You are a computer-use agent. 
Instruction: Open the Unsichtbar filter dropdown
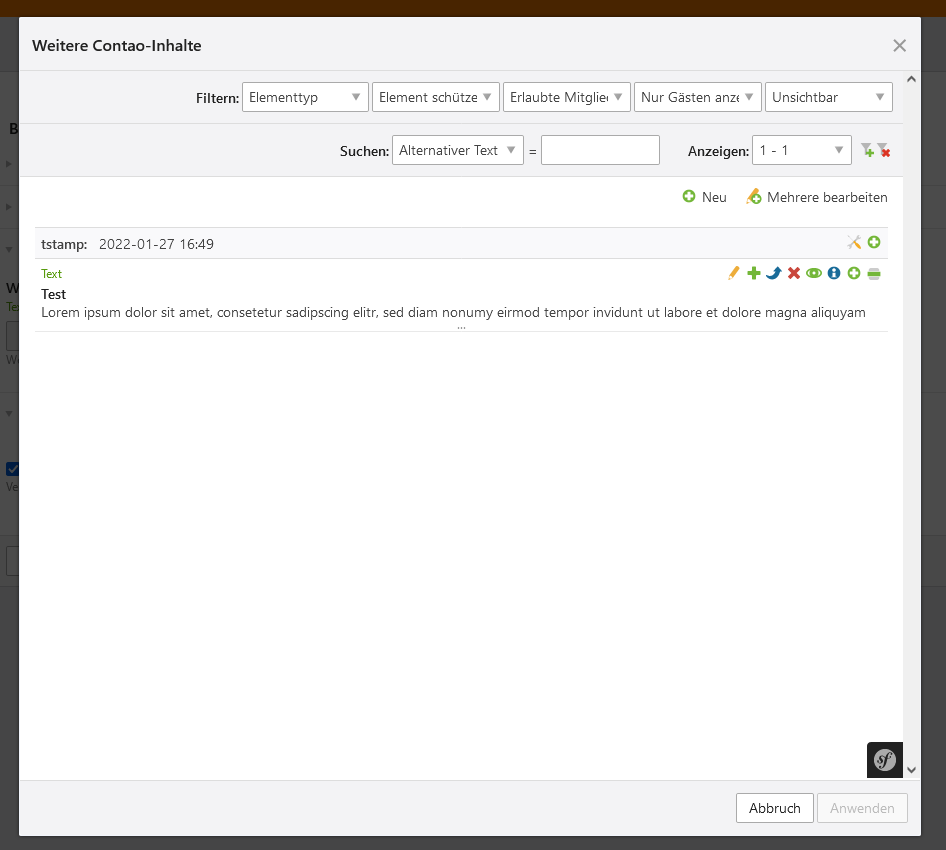(x=828, y=97)
